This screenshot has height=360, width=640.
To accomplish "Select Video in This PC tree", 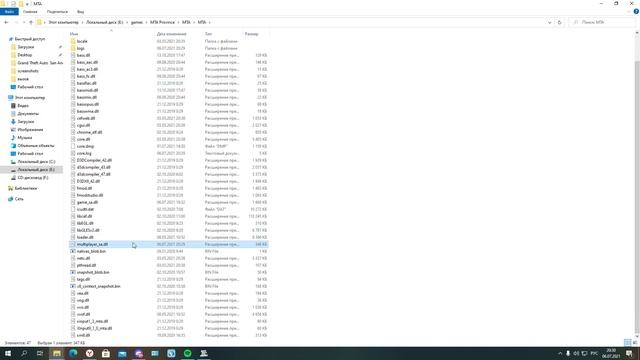I will coord(23,106).
